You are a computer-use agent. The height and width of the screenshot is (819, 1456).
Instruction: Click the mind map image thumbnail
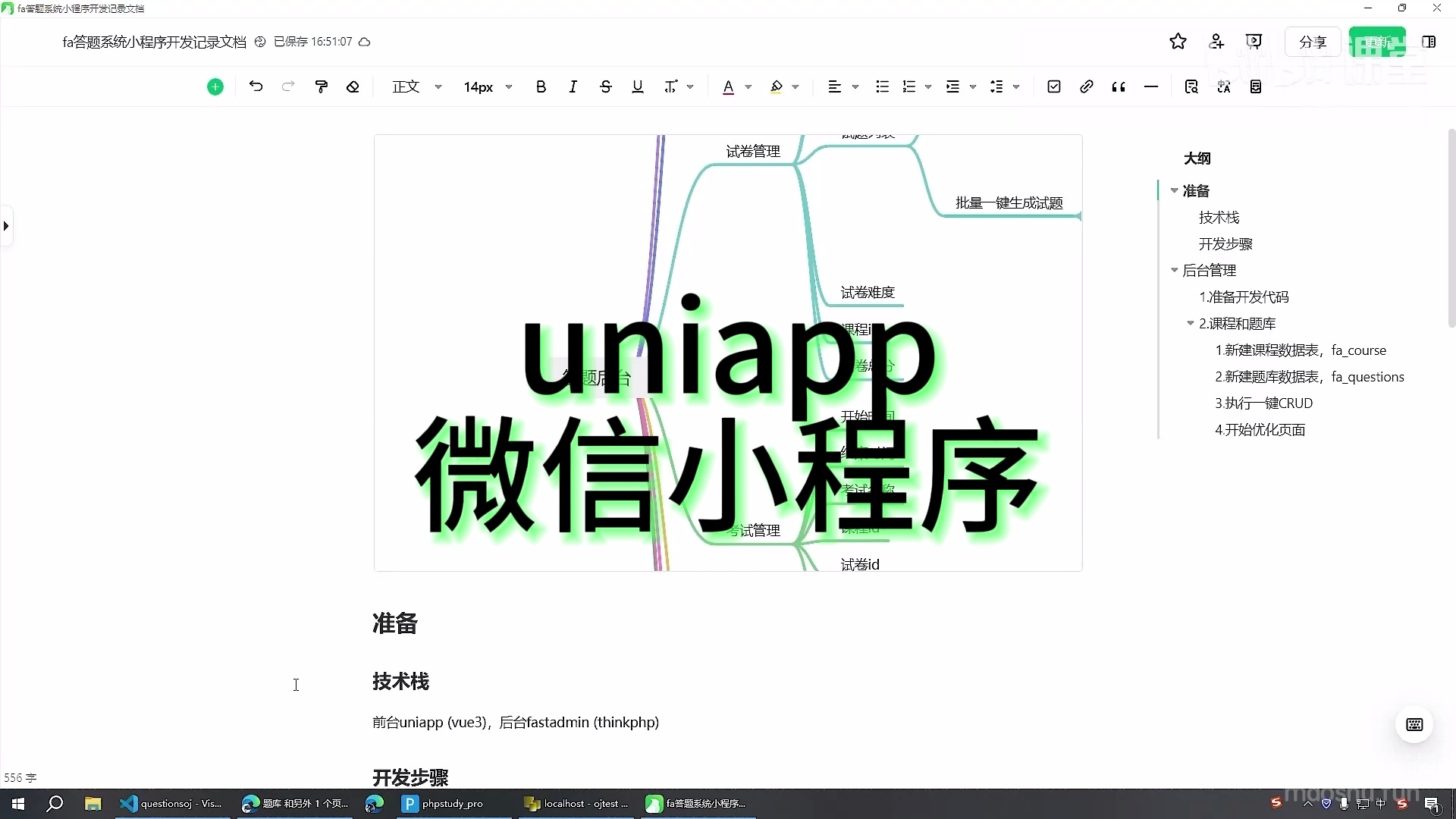point(728,353)
